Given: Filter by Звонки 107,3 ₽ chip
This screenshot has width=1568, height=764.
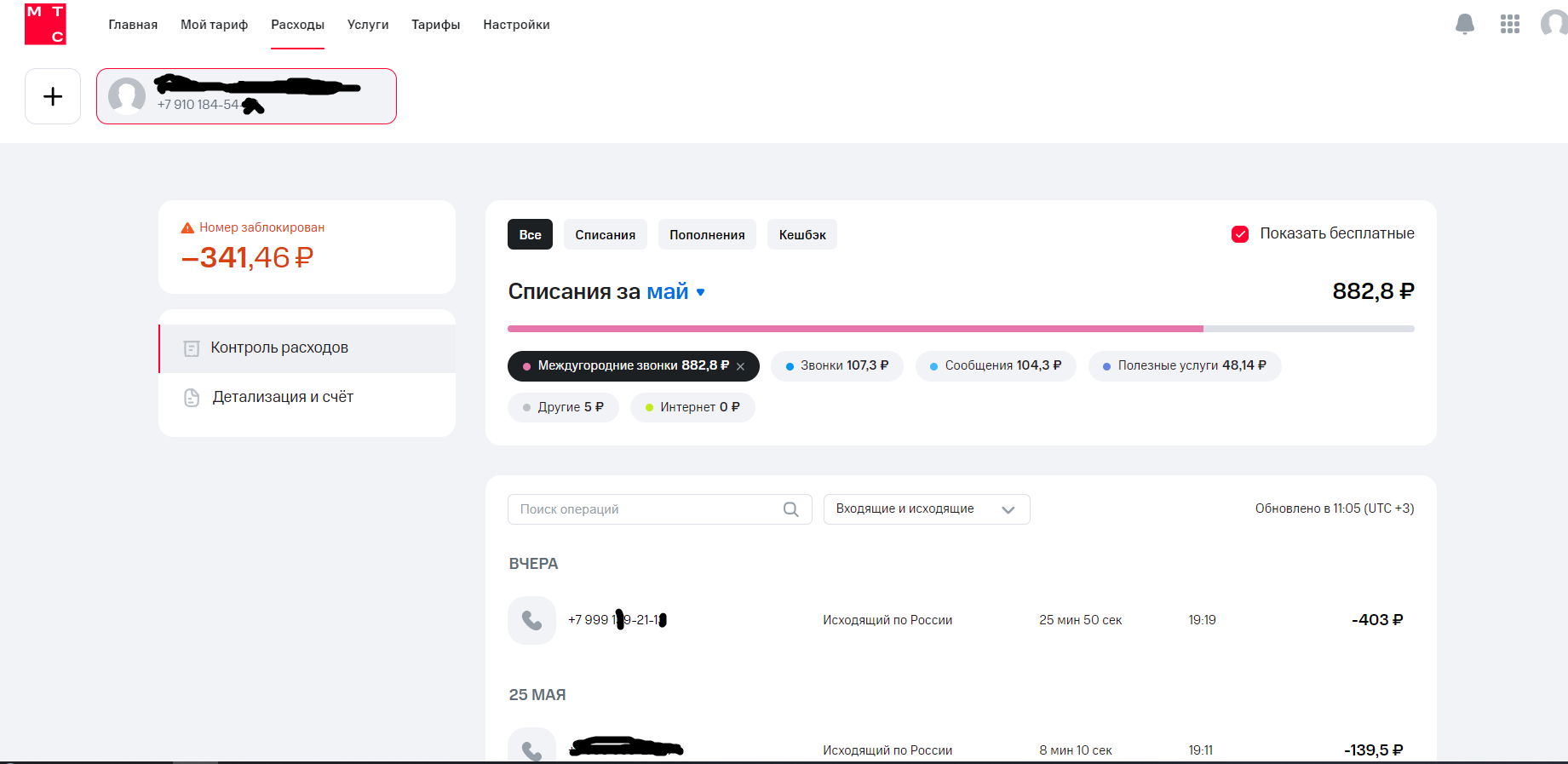Looking at the screenshot, I should pyautogui.click(x=837, y=366).
